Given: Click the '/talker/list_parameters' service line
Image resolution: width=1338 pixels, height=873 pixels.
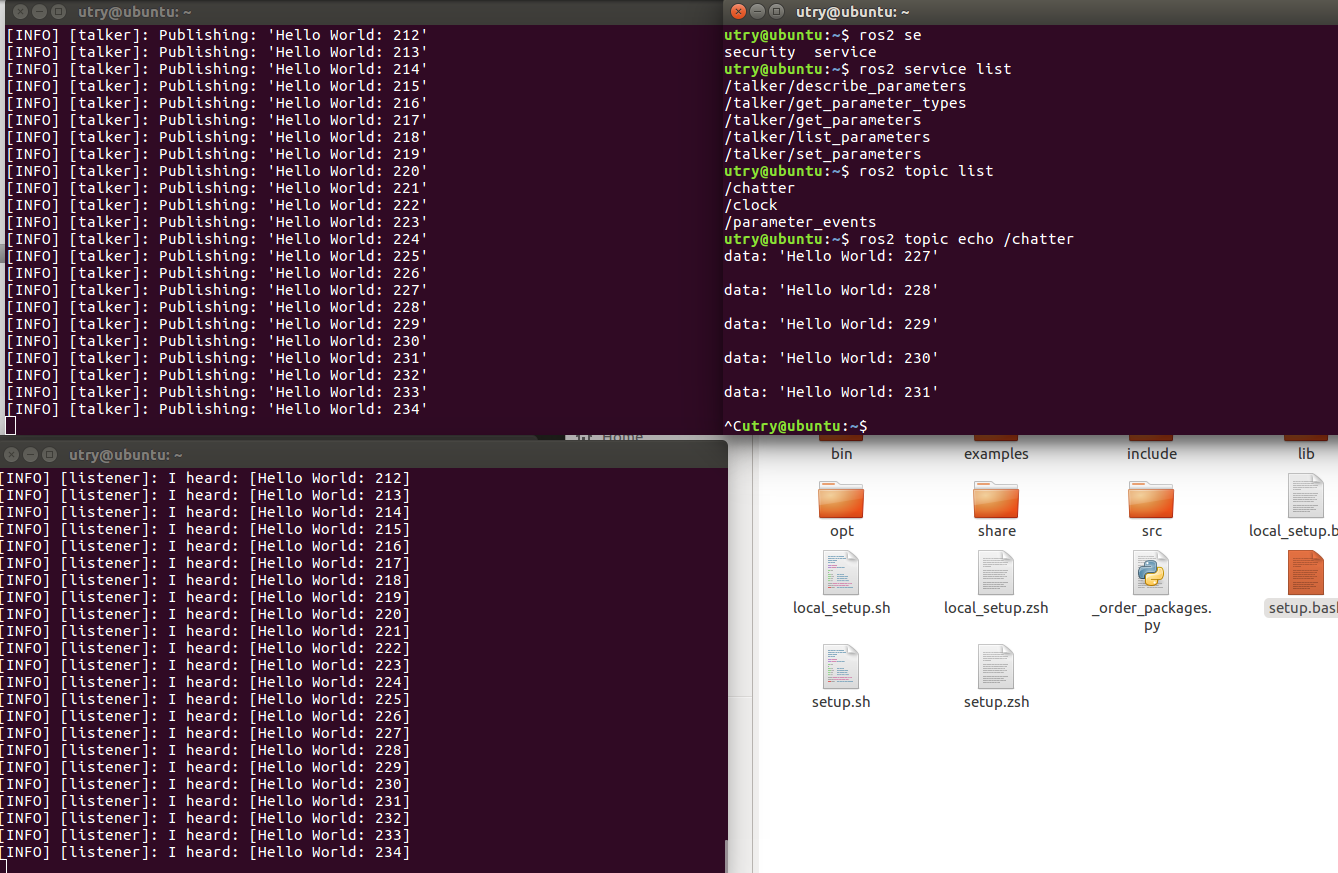Looking at the screenshot, I should click(x=827, y=137).
